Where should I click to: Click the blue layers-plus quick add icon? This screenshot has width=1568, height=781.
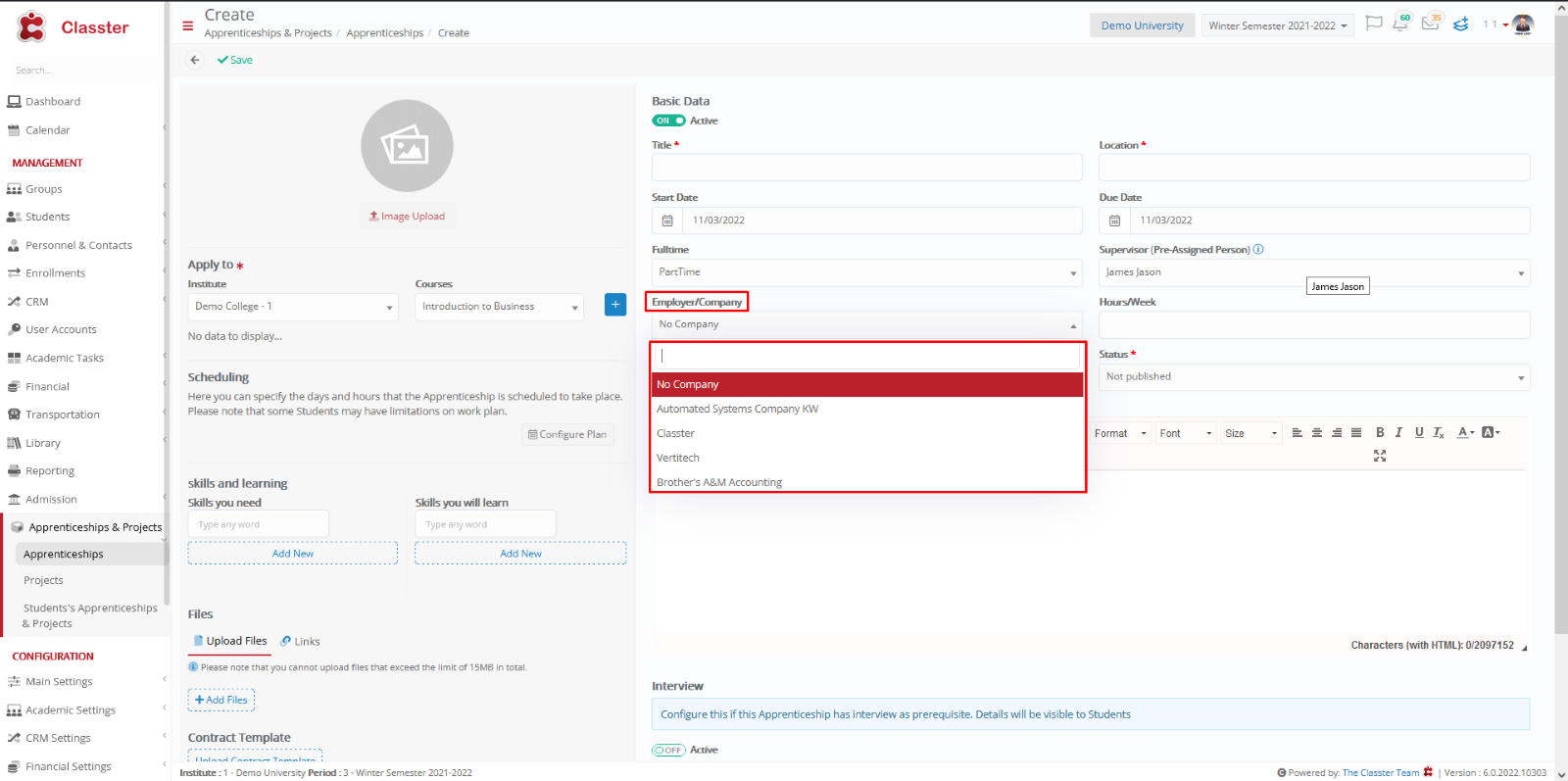[x=1460, y=24]
